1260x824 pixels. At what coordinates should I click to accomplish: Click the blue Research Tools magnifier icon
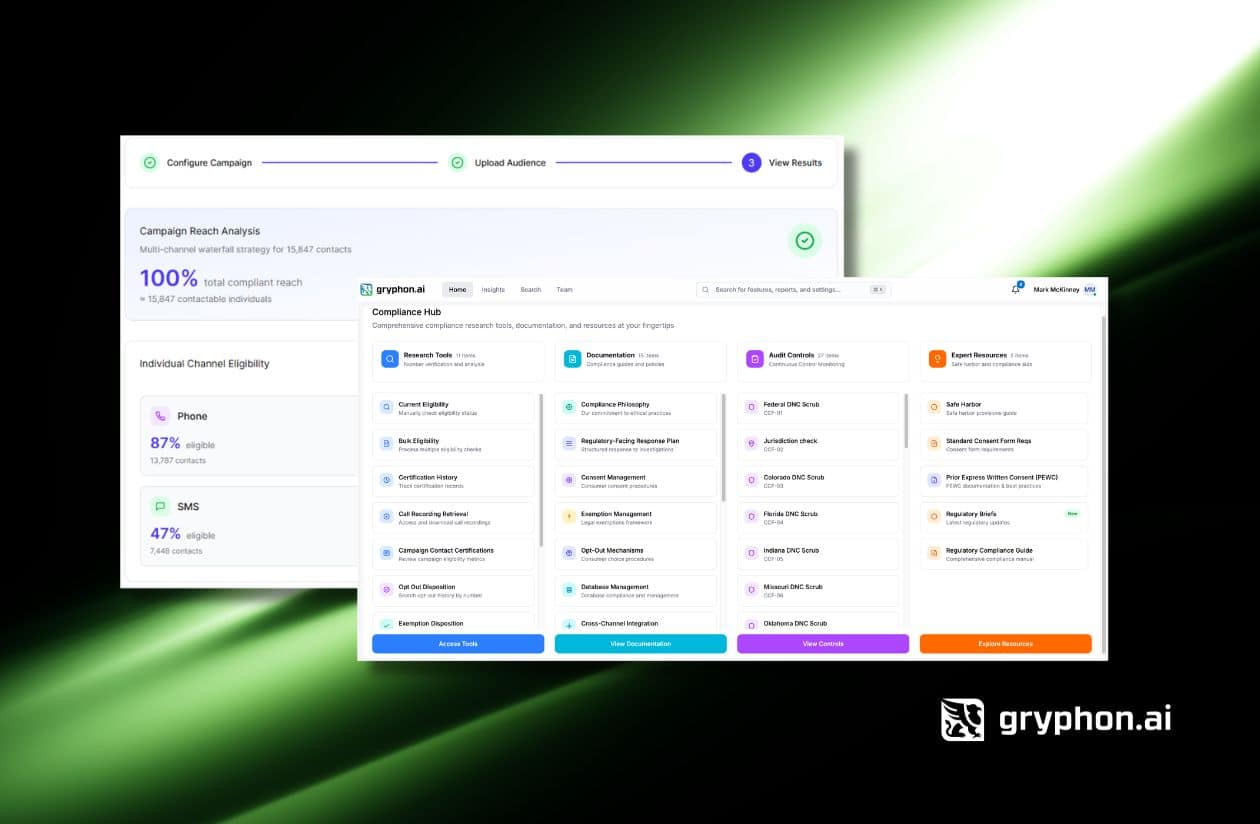pyautogui.click(x=390, y=359)
